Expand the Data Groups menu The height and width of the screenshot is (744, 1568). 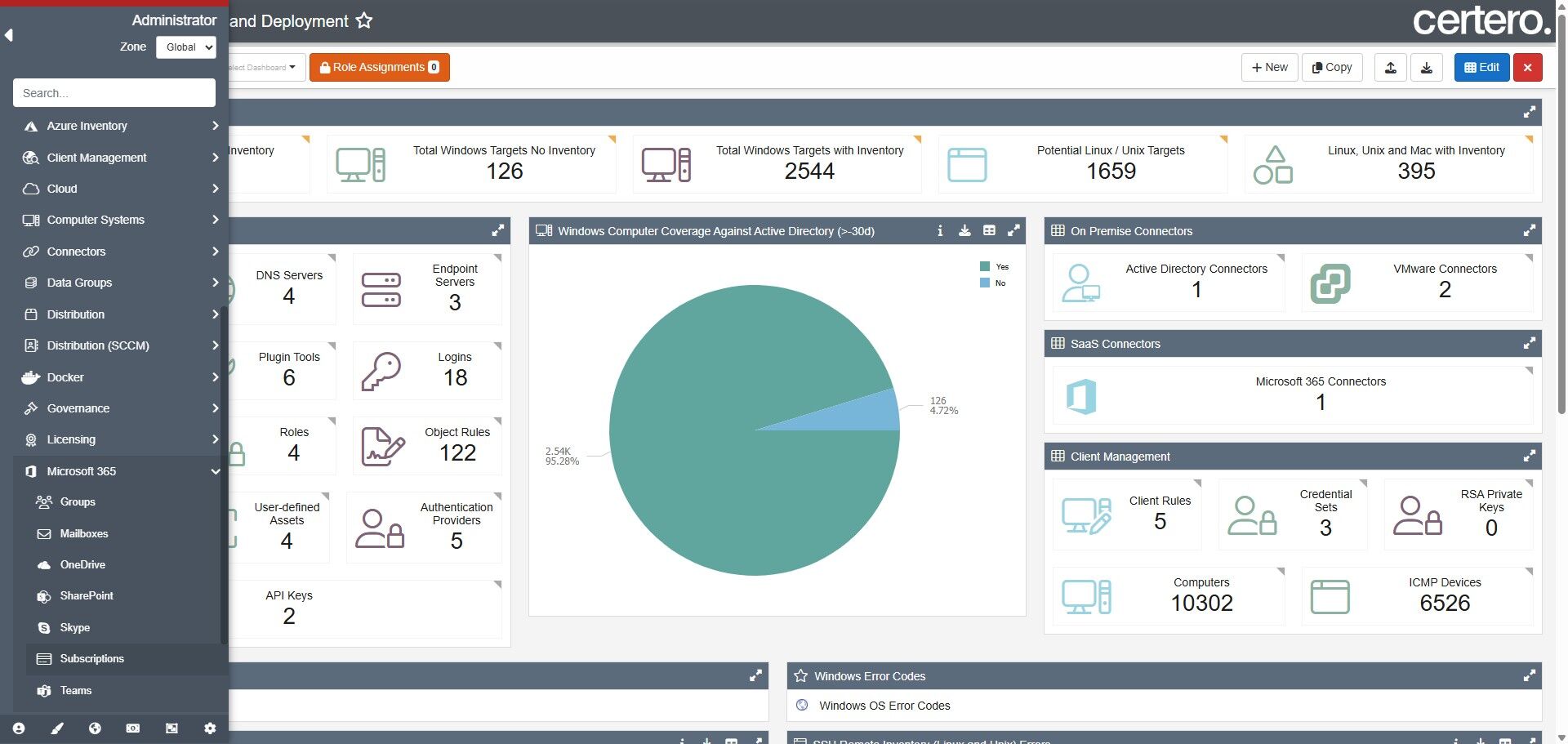pos(121,283)
